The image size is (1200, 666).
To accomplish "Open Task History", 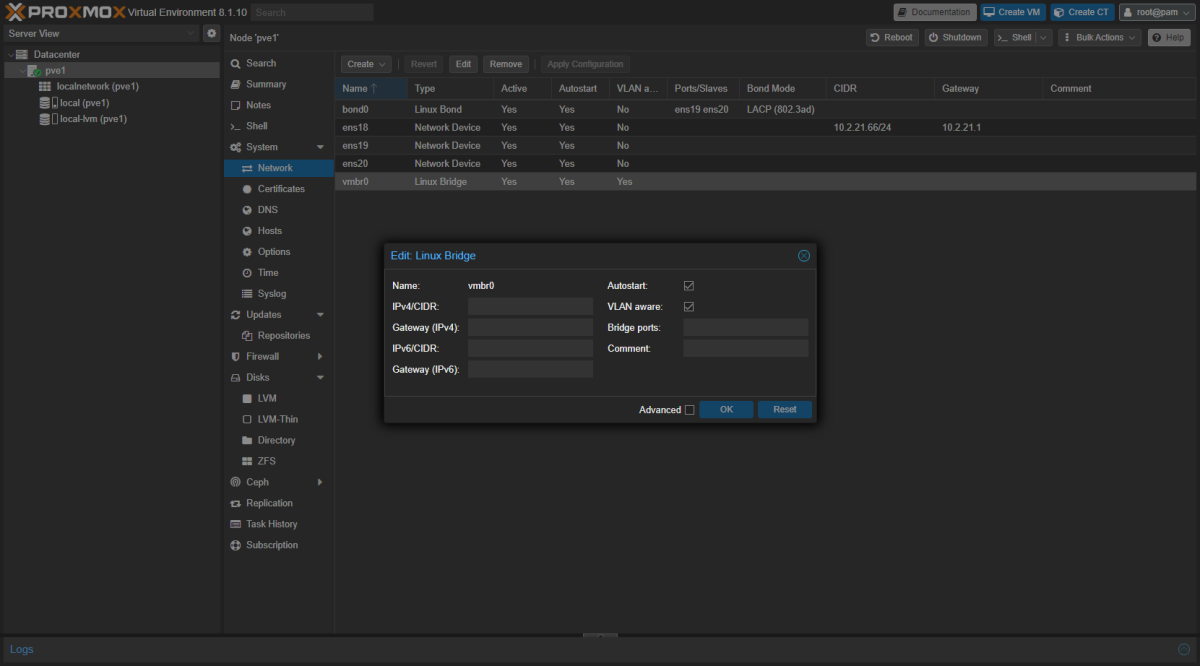I will [272, 524].
